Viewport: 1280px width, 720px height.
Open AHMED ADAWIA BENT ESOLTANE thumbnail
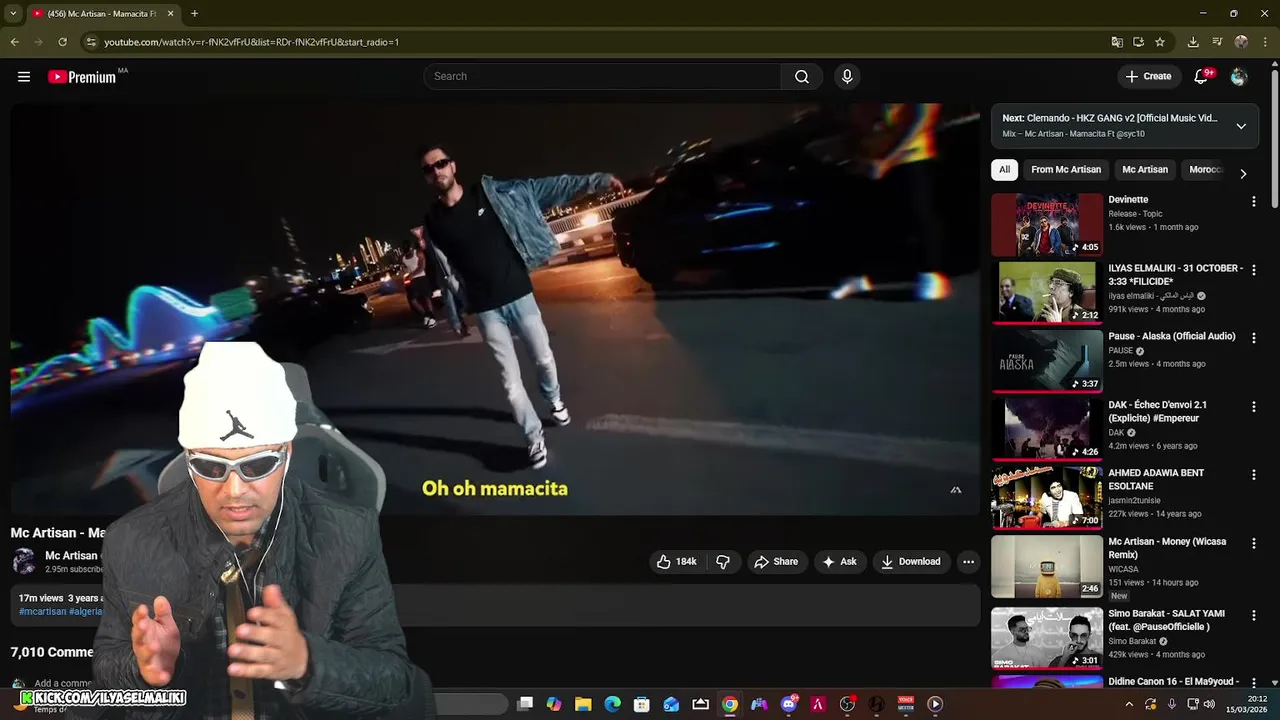(x=1047, y=498)
